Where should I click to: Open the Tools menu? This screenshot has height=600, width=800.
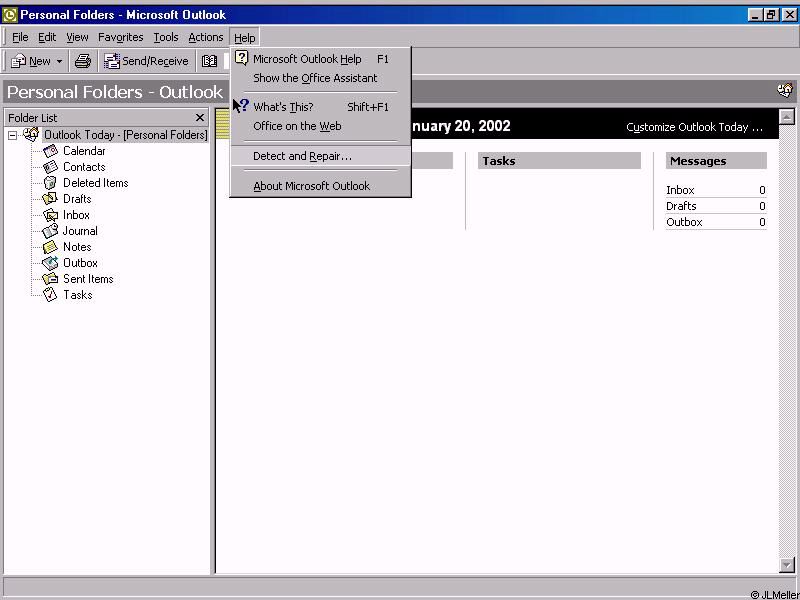click(166, 37)
